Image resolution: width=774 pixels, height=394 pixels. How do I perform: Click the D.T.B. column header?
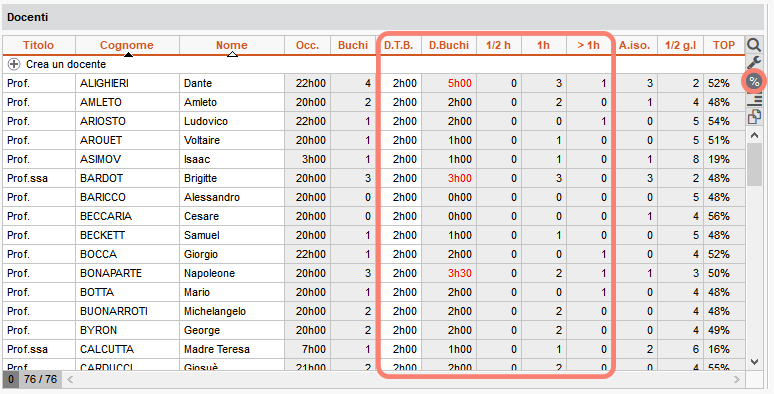(398, 45)
